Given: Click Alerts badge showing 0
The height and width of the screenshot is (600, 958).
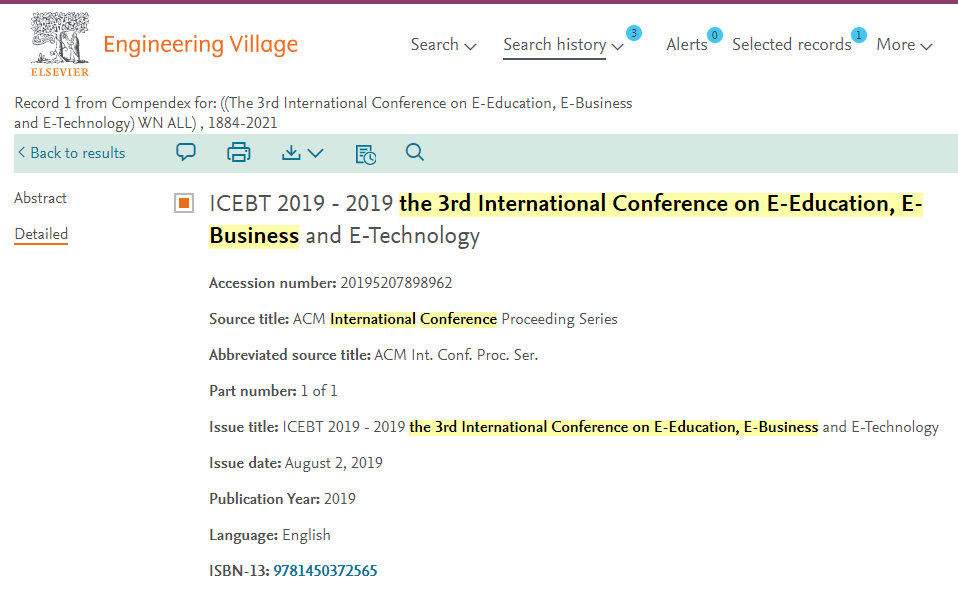Looking at the screenshot, I should 714,35.
